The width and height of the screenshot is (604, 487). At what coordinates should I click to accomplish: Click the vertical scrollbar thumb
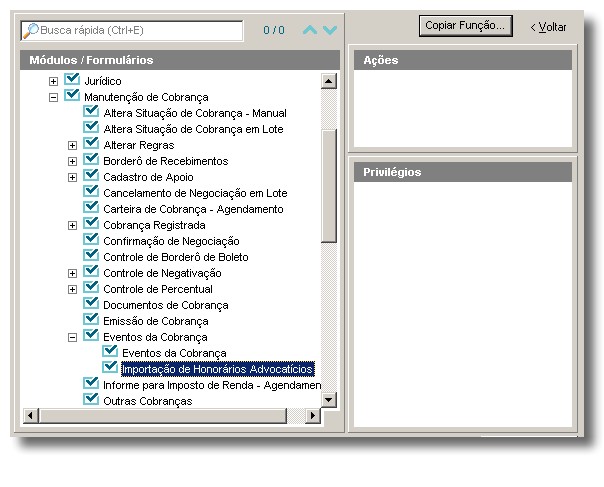[x=329, y=186]
